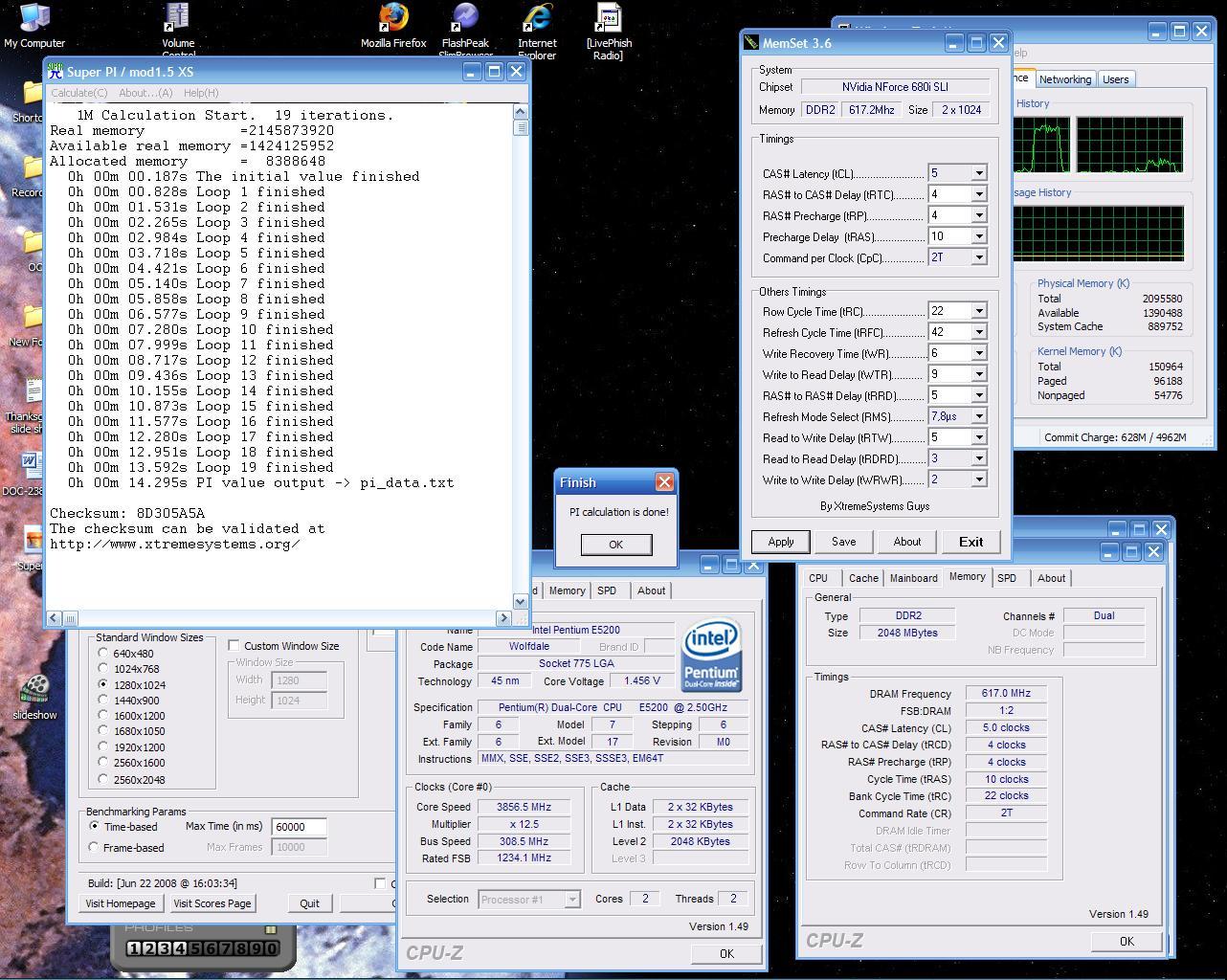Viewport: 1227px width, 980px height.
Task: Open LivePhish Radio desktop icon
Action: click(609, 31)
